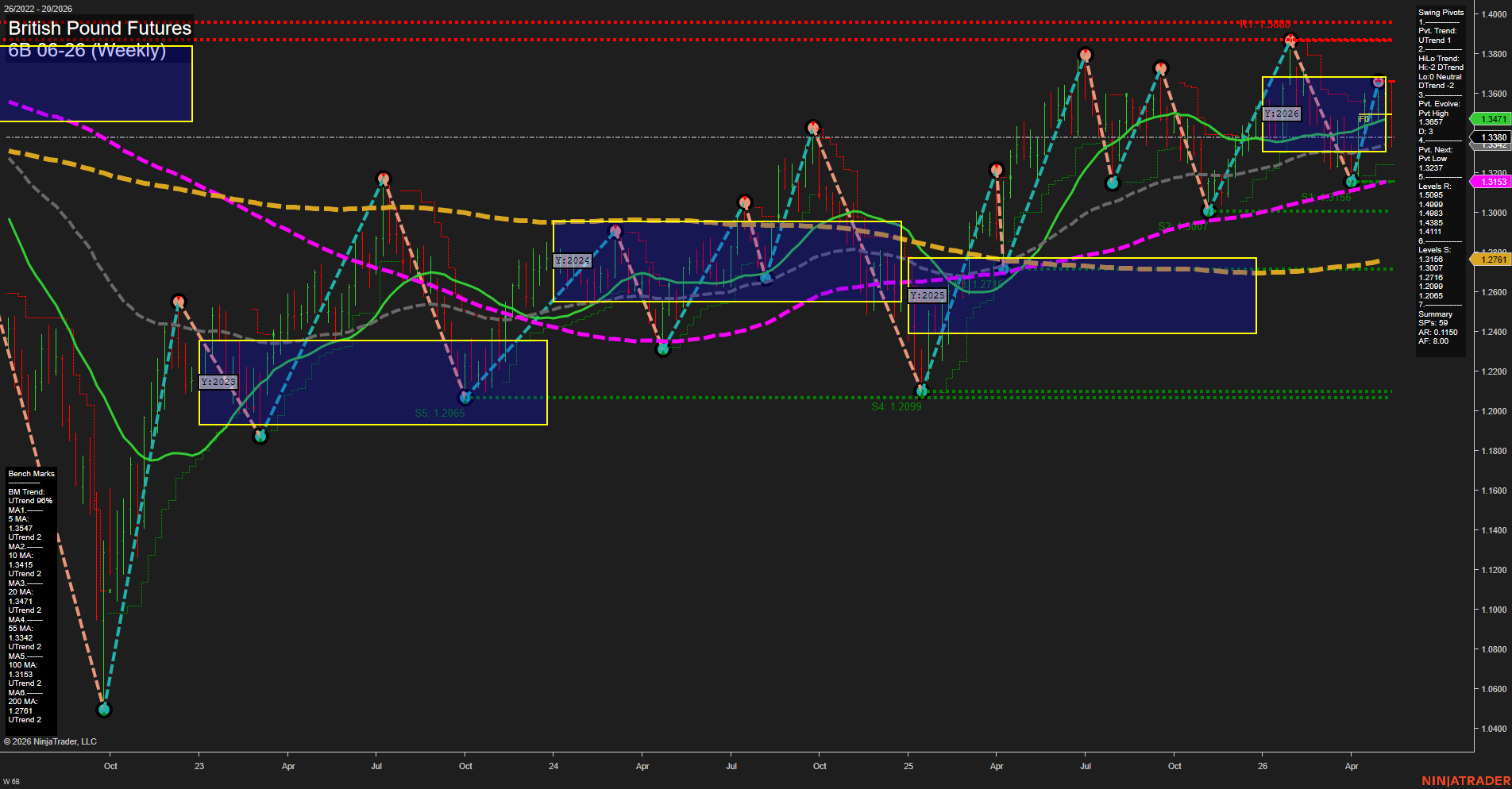
Task: Click the Lo:0 Neutral line
Action: (x=1440, y=77)
